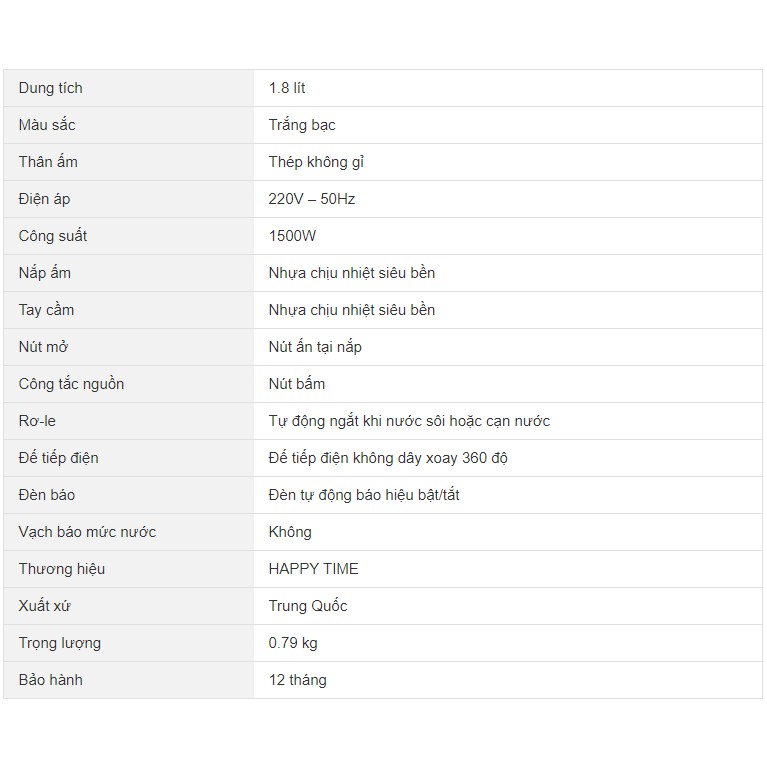Click the 'Công tắc nguồn' label
The image size is (767, 767).
pyautogui.click(x=71, y=384)
